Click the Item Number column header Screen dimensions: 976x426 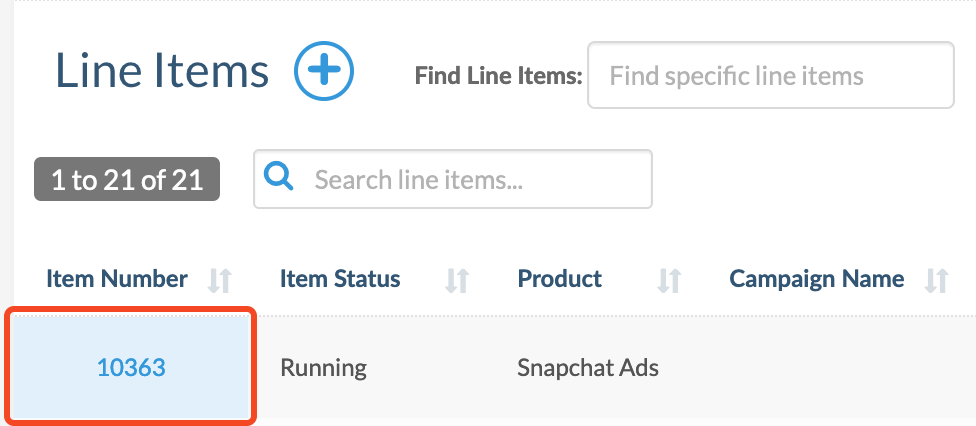pos(116,278)
